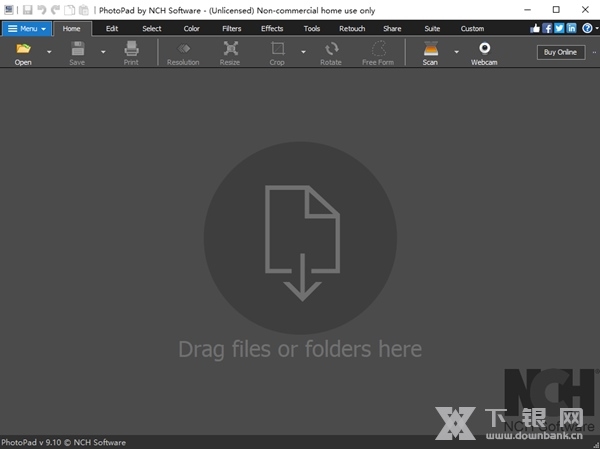600x449 pixels.
Task: Open the Help question mark icon
Action: pyautogui.click(x=587, y=28)
